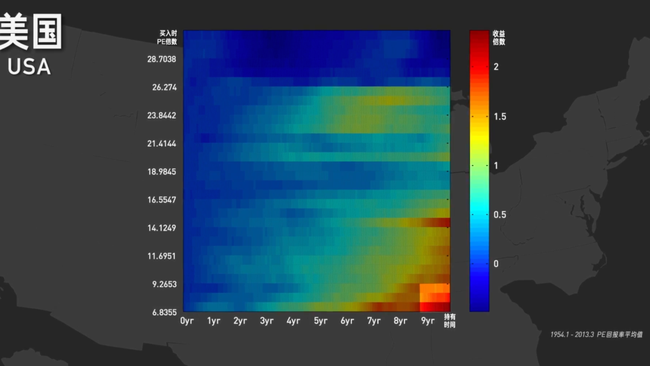The height and width of the screenshot is (366, 650).
Task: Click the 21.4144 PE axis label
Action: tap(162, 143)
